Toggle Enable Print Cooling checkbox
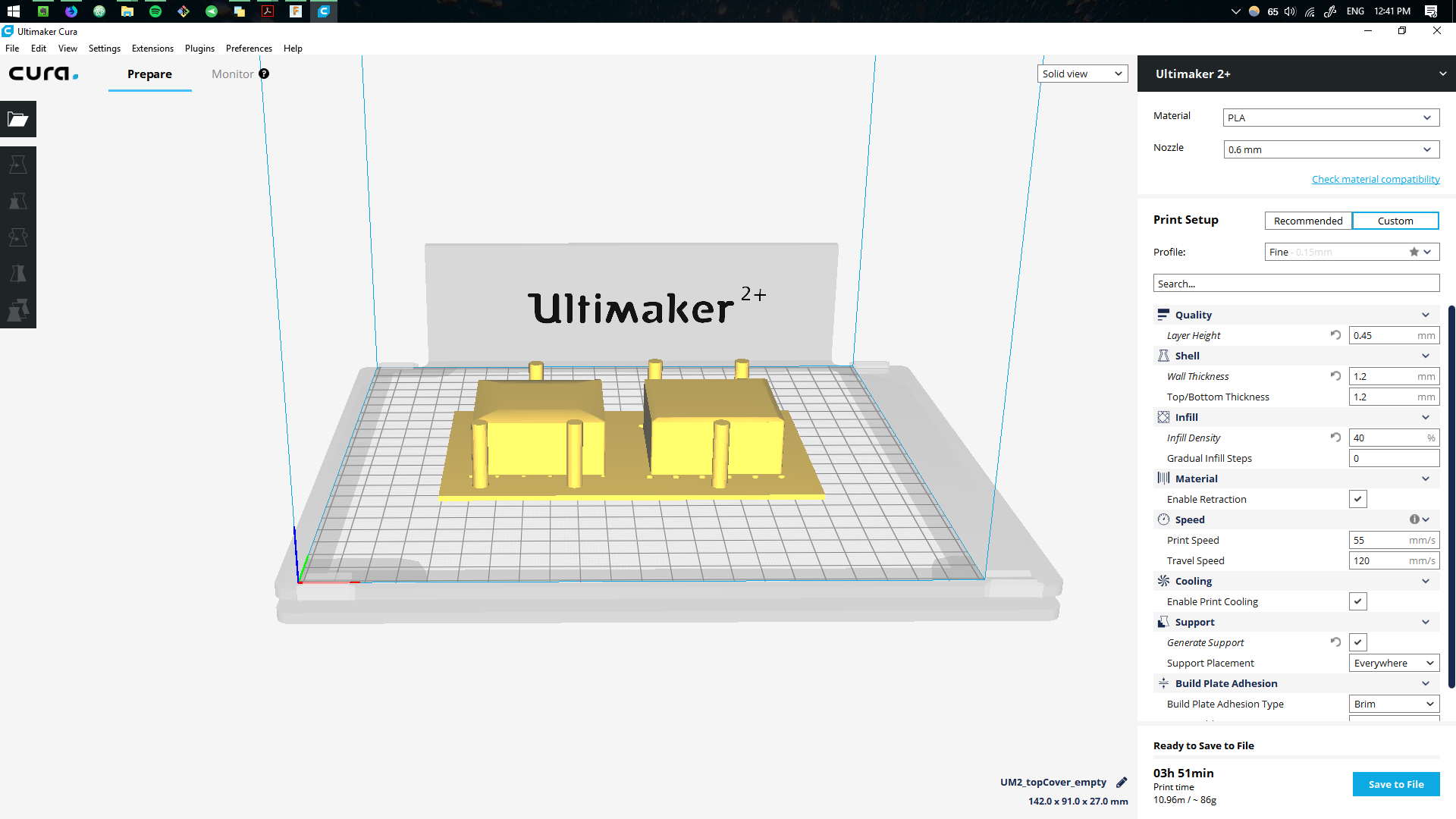Image resolution: width=1456 pixels, height=819 pixels. (x=1358, y=601)
